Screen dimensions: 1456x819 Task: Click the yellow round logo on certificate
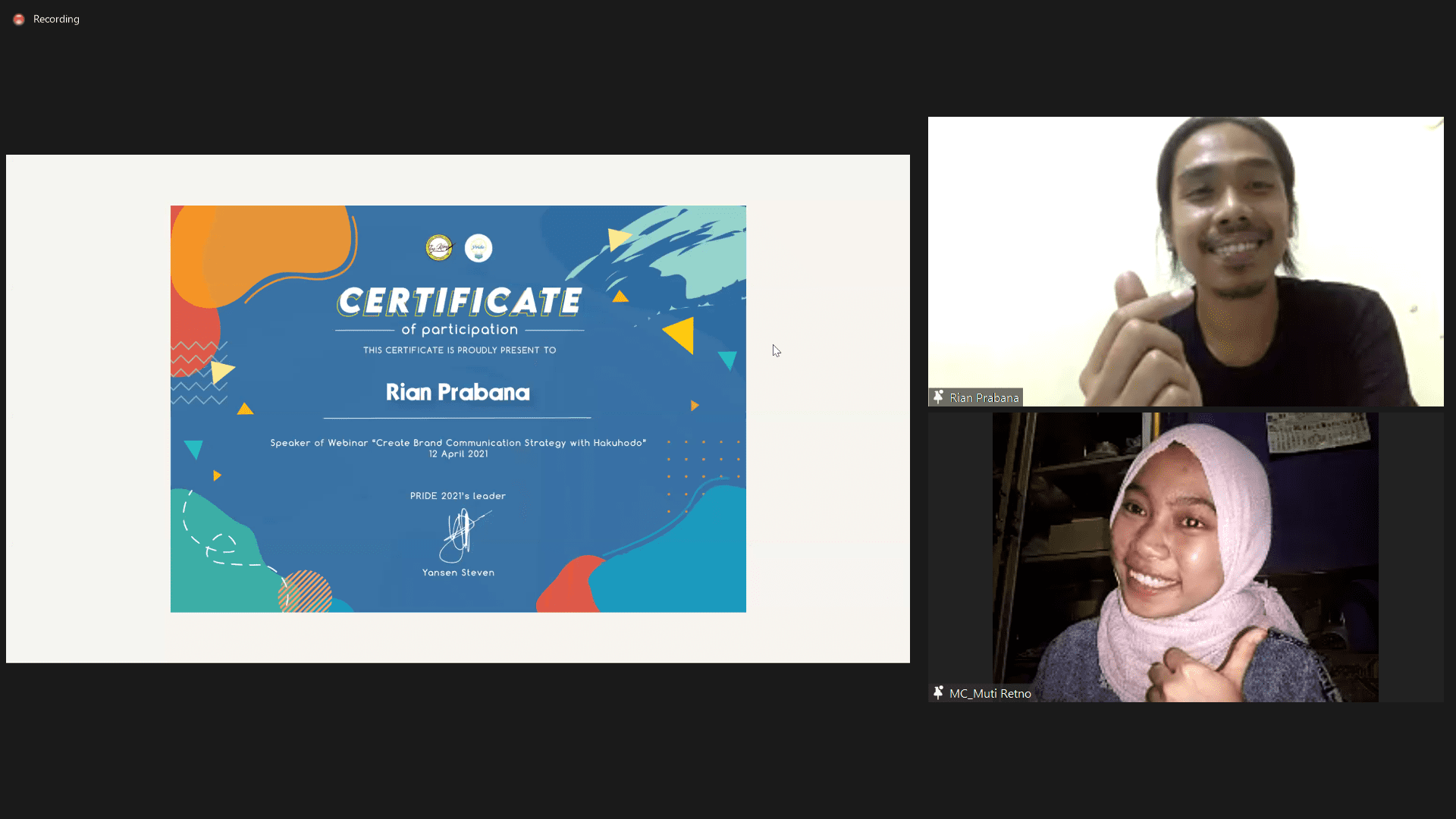(439, 248)
